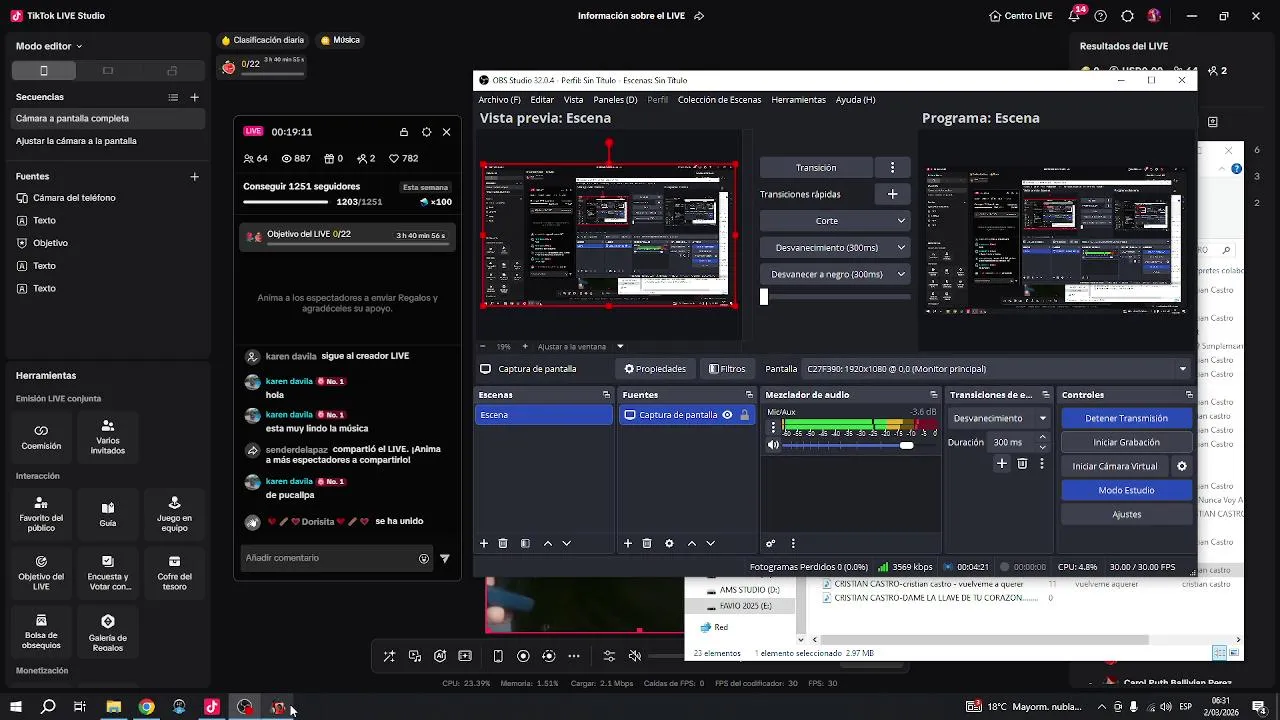Viewport: 1280px width, 720px height.
Task: Open source properties gear in Fuentes toolbar
Action: coord(669,543)
